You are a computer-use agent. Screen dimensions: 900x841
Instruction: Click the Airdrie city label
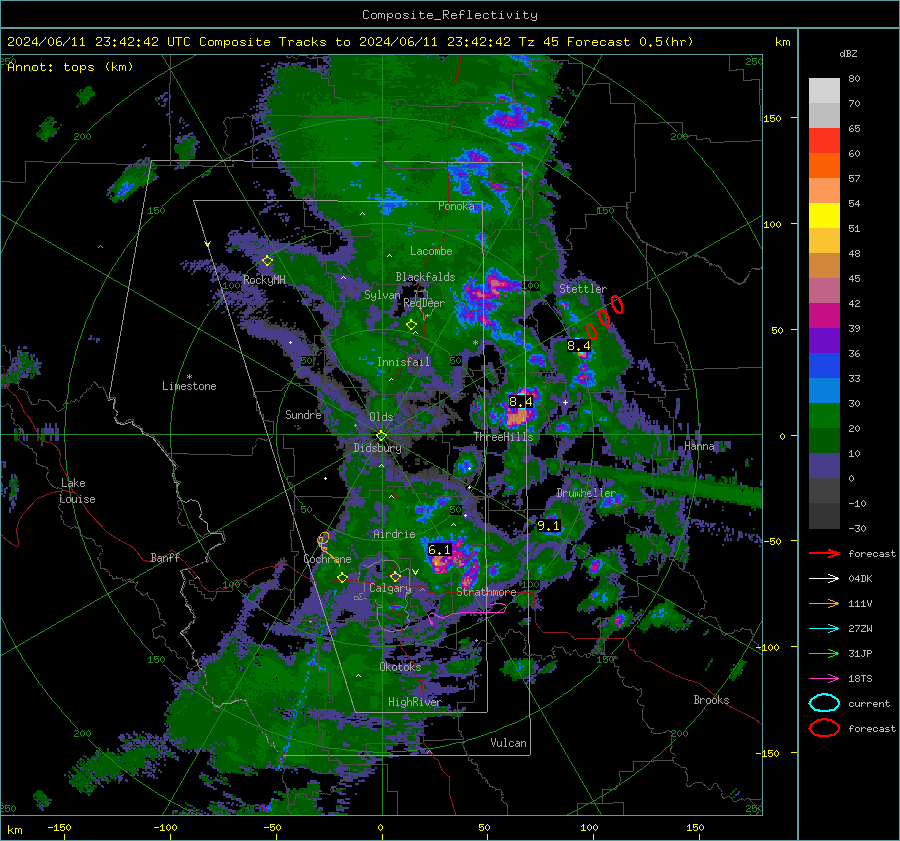(x=394, y=534)
